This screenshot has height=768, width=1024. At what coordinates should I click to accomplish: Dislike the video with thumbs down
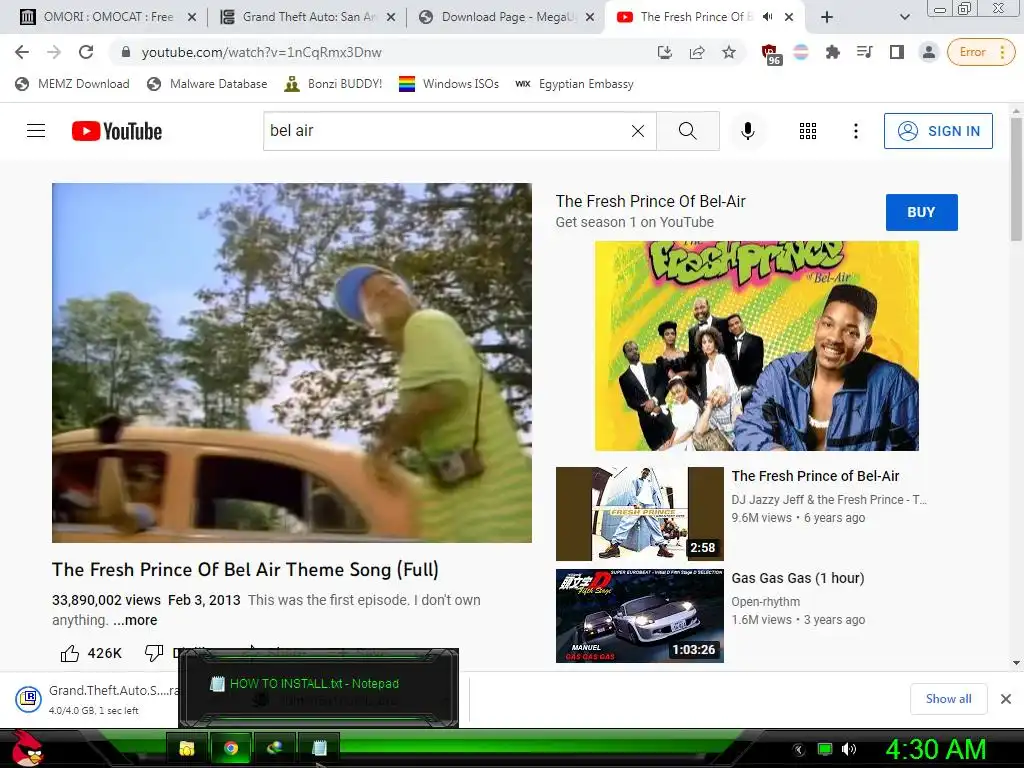(x=154, y=652)
